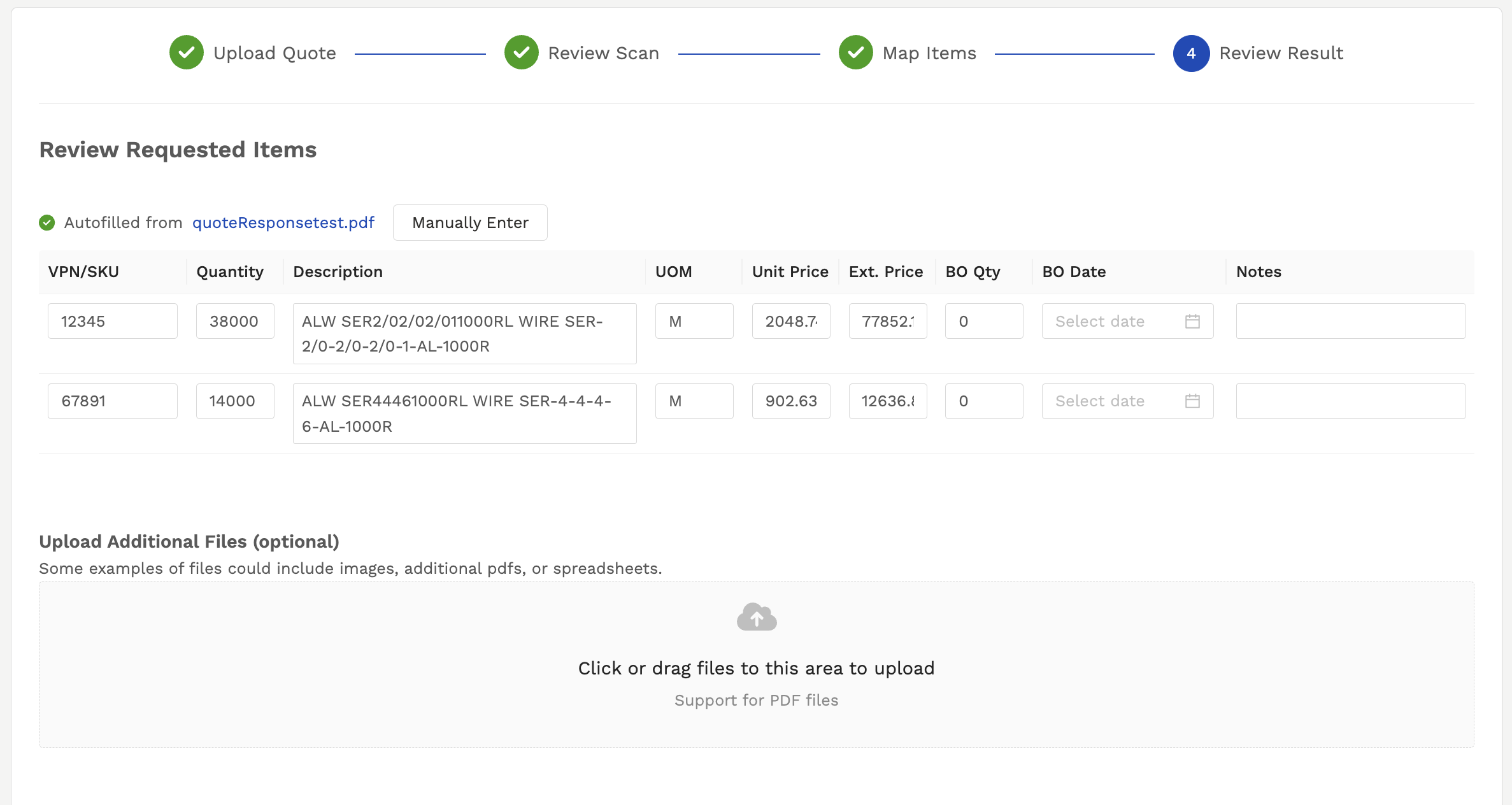Viewport: 1512px width, 805px height.
Task: Click the Notes column header
Action: [x=1259, y=272]
